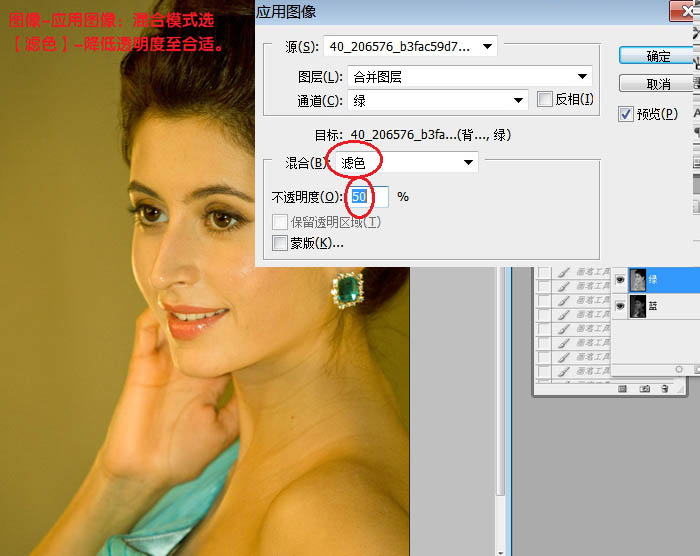Enable the 反相 (Invert) checkbox
Viewport: 700px width, 556px height.
545,99
